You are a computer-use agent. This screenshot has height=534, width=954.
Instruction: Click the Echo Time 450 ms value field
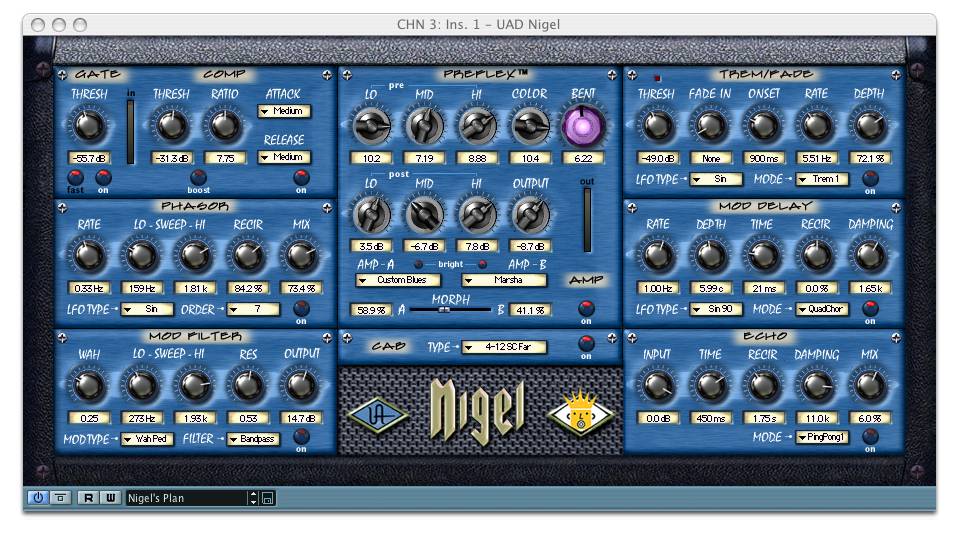click(712, 418)
